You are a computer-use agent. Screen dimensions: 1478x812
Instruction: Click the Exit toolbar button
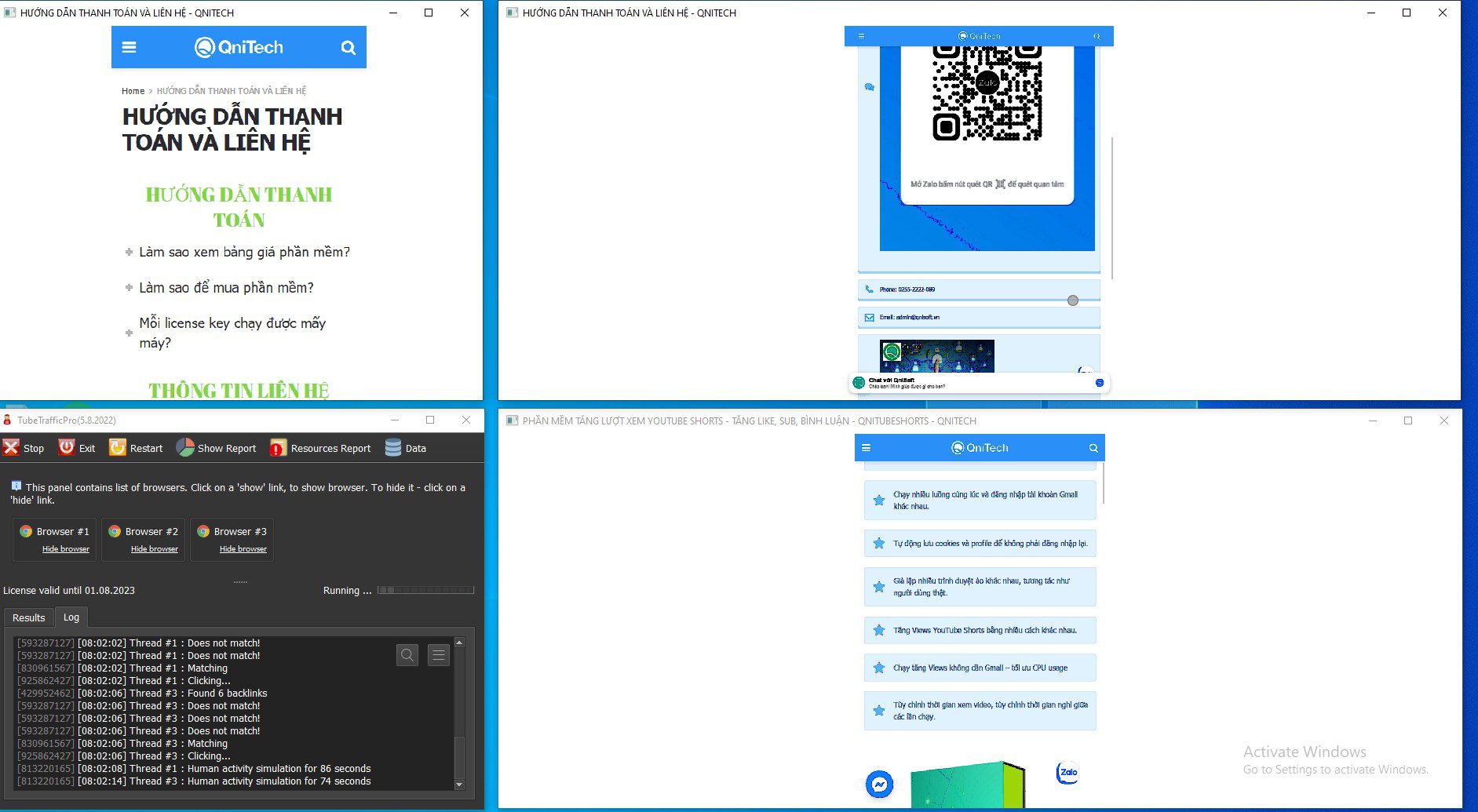(77, 448)
